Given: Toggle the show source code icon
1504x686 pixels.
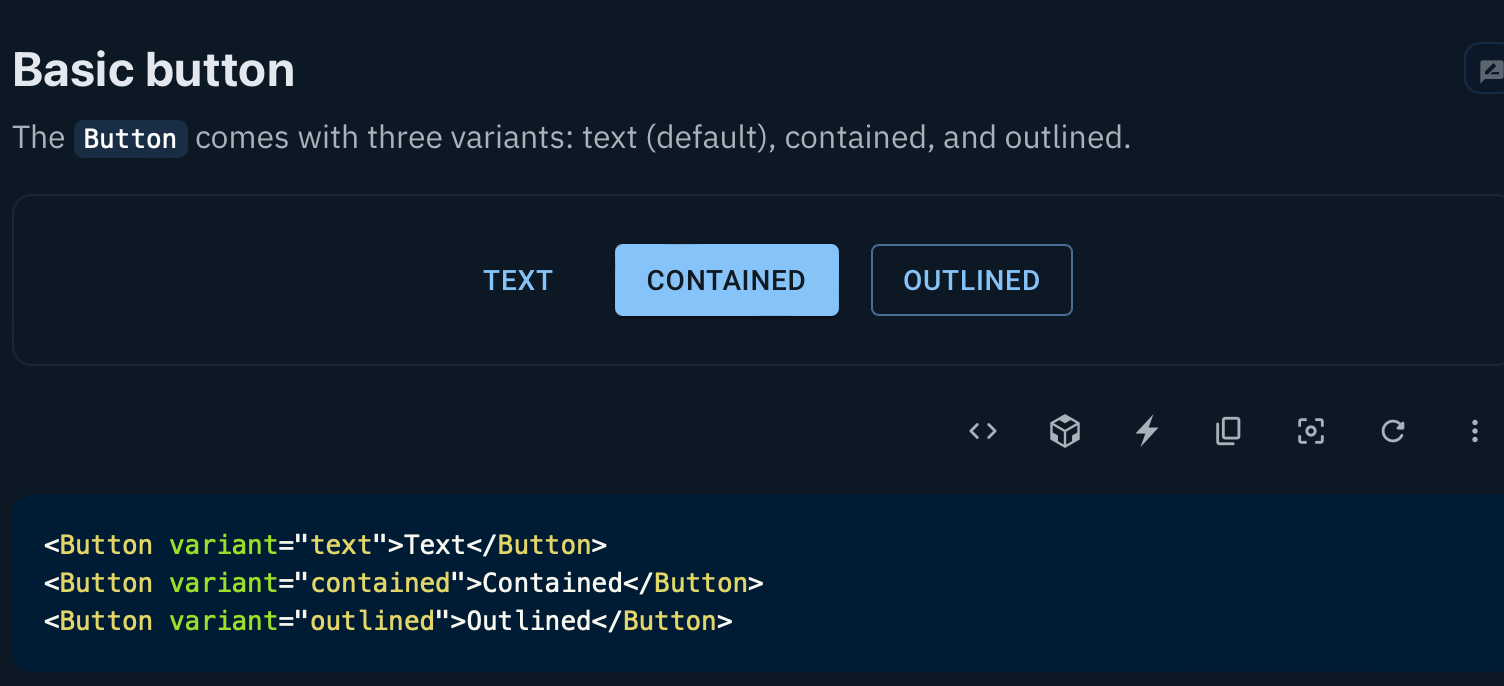Looking at the screenshot, I should coord(983,431).
